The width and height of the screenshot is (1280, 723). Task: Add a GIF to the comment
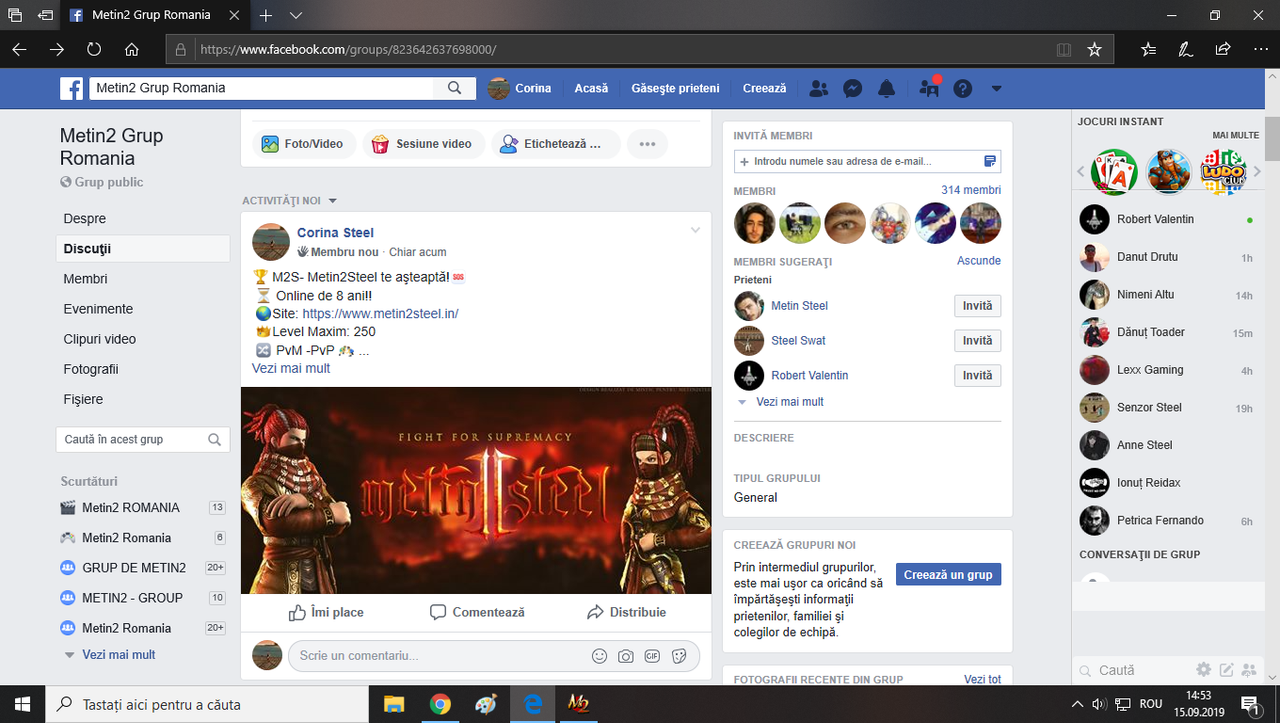pyautogui.click(x=652, y=656)
